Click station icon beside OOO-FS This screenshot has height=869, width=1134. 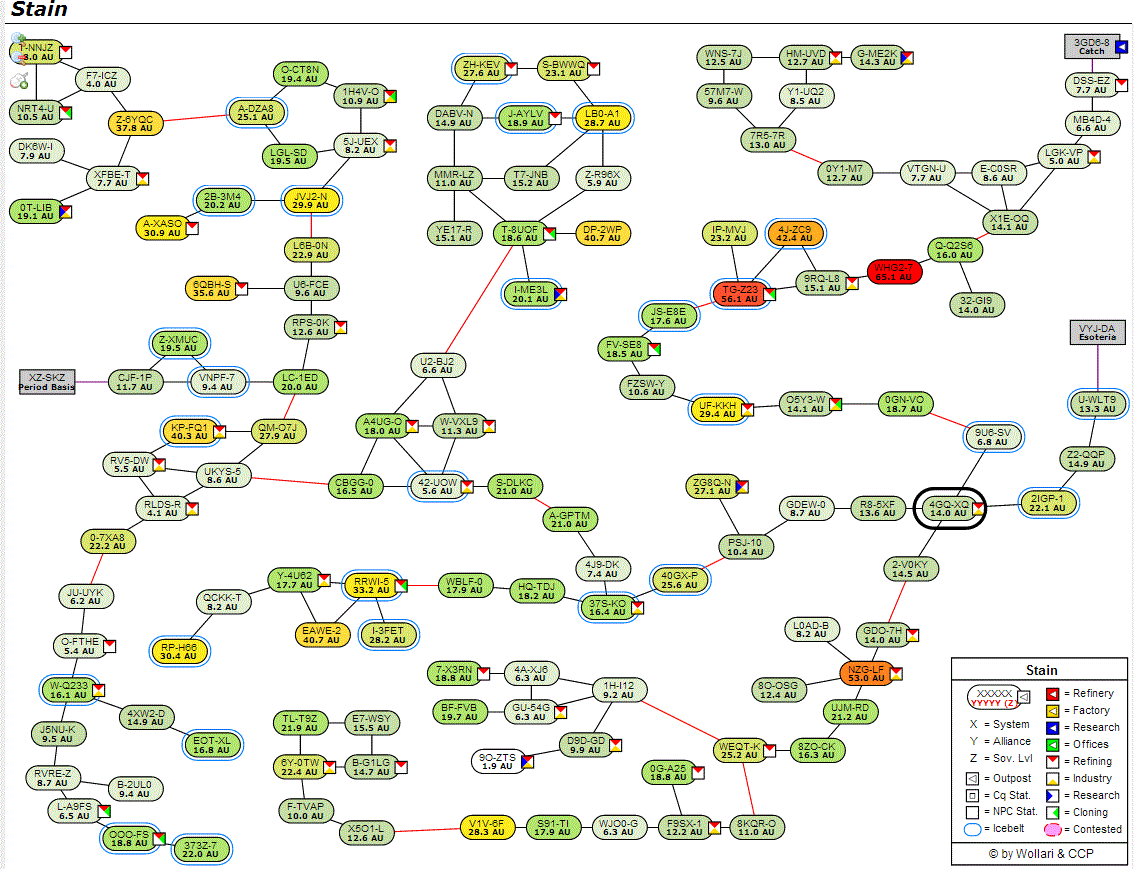(x=159, y=839)
